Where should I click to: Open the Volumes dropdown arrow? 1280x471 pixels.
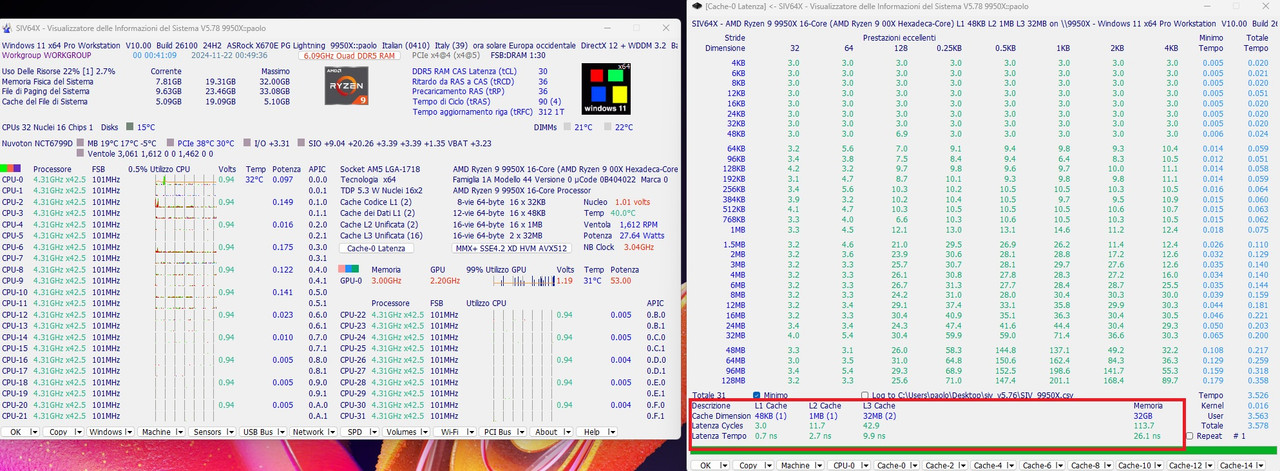click(425, 432)
